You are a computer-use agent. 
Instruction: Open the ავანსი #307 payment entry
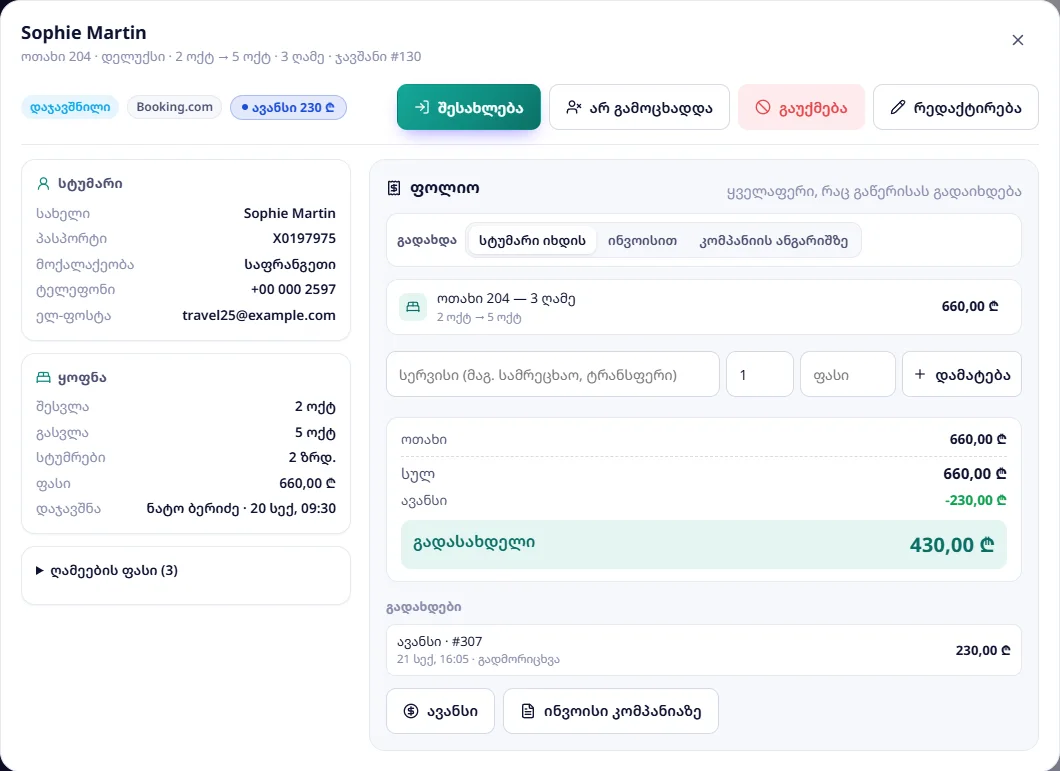tap(703, 650)
